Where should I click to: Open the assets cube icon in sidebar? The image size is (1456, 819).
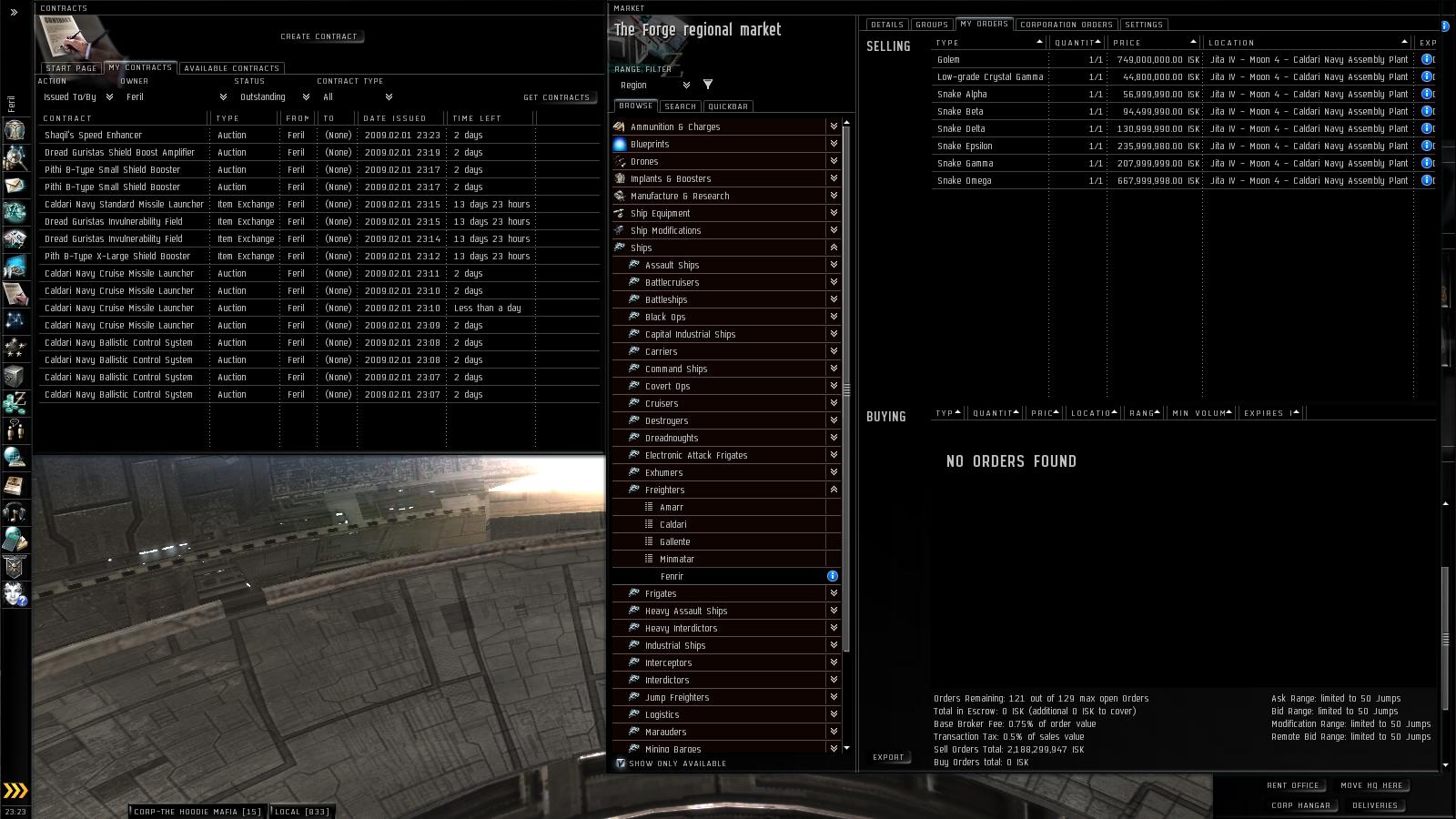(15, 375)
